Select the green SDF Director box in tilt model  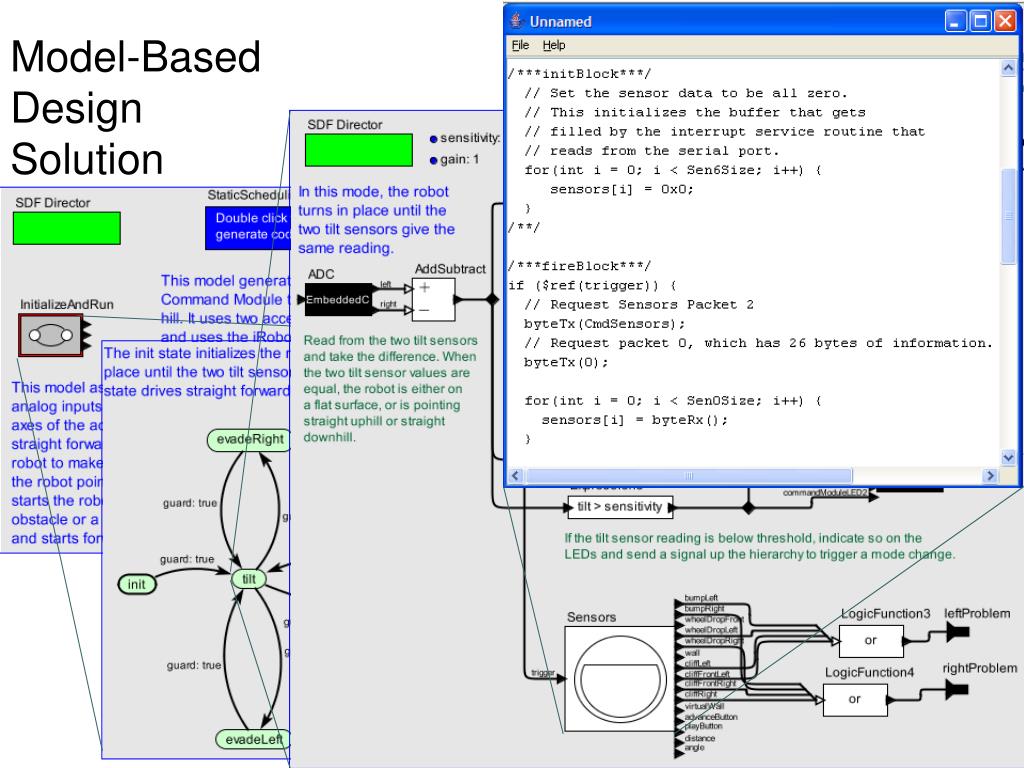point(359,150)
